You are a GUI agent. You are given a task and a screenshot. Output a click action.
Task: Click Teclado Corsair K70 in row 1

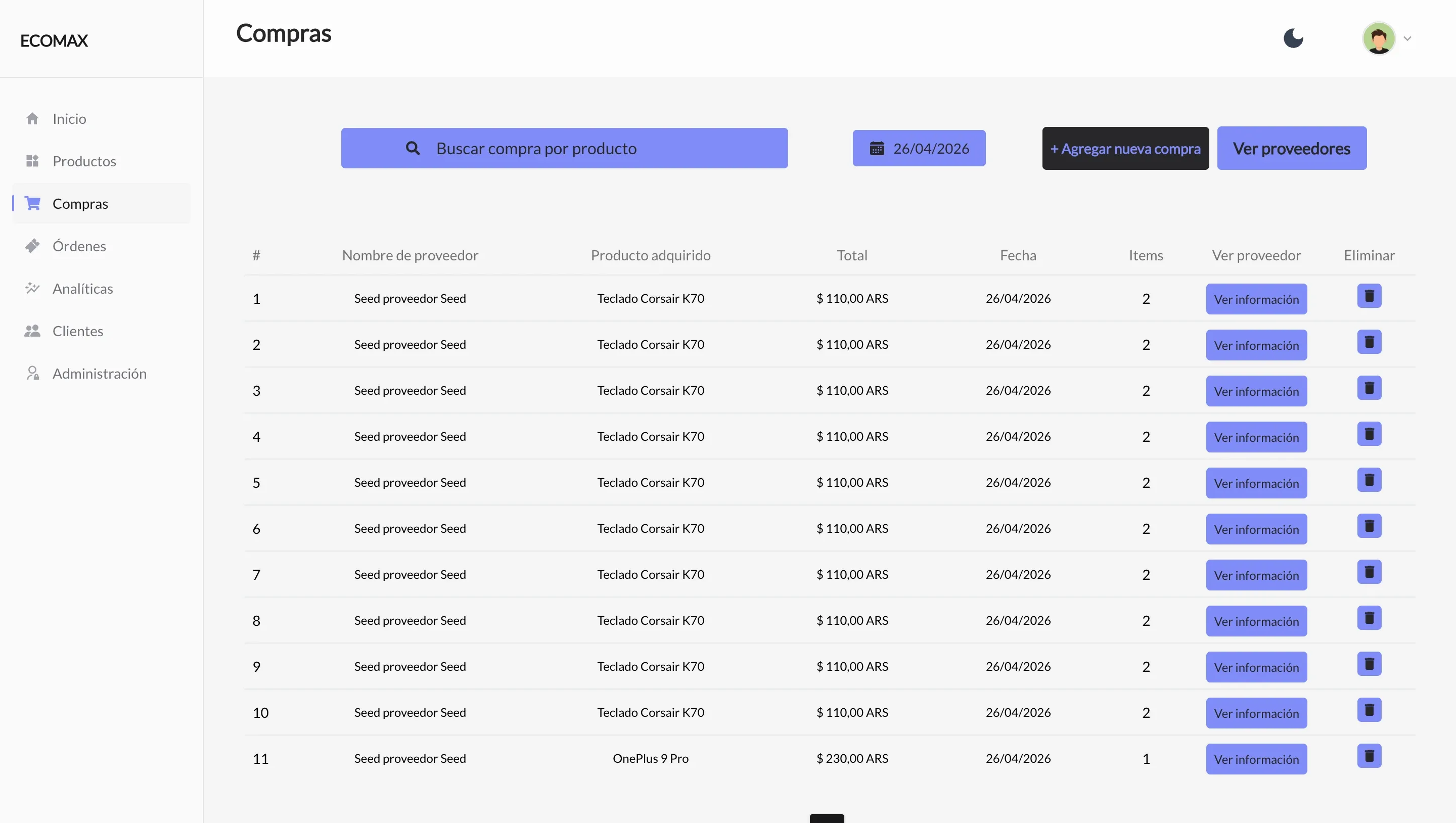pos(651,298)
